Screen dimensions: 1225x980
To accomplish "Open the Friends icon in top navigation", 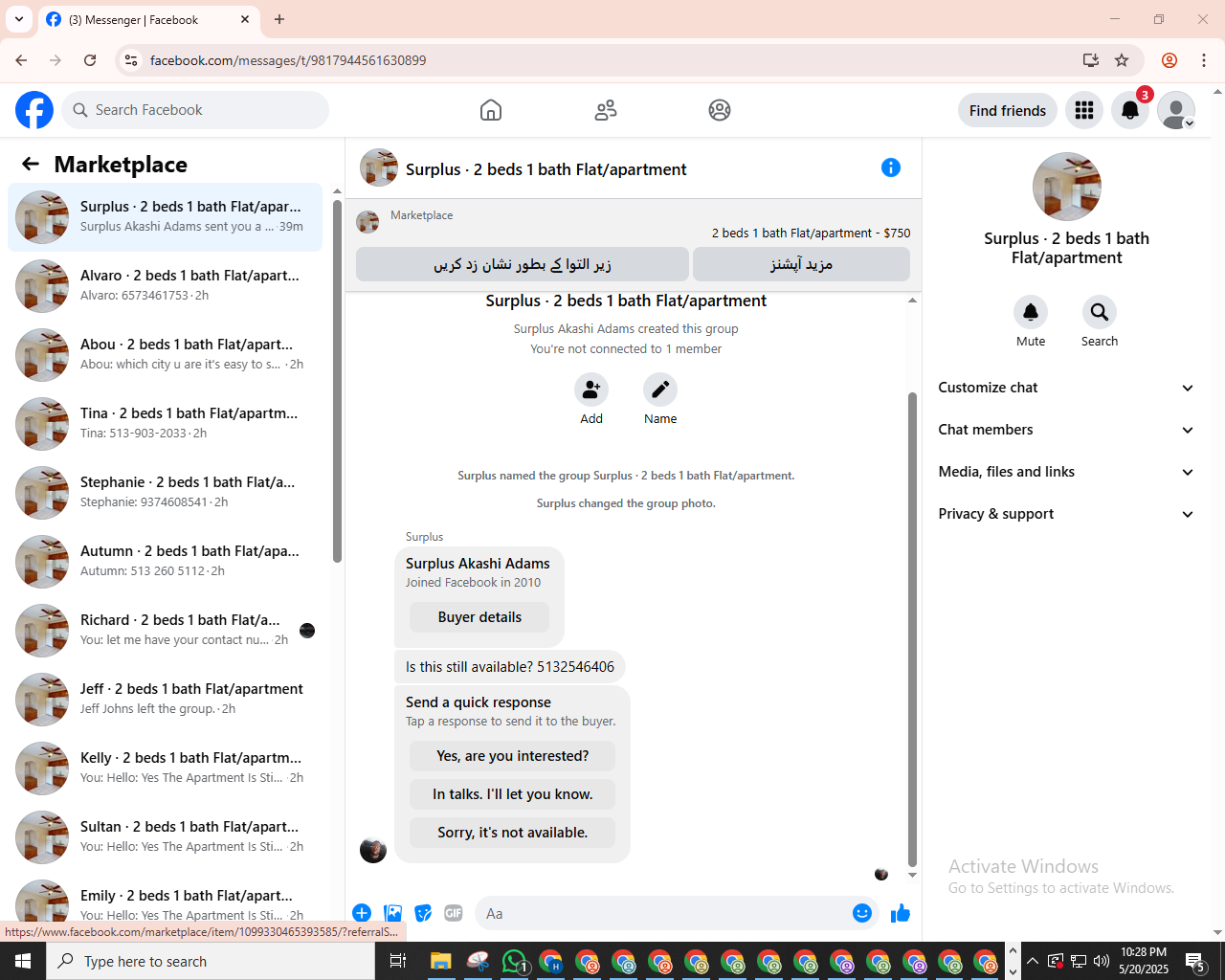I will pyautogui.click(x=606, y=110).
